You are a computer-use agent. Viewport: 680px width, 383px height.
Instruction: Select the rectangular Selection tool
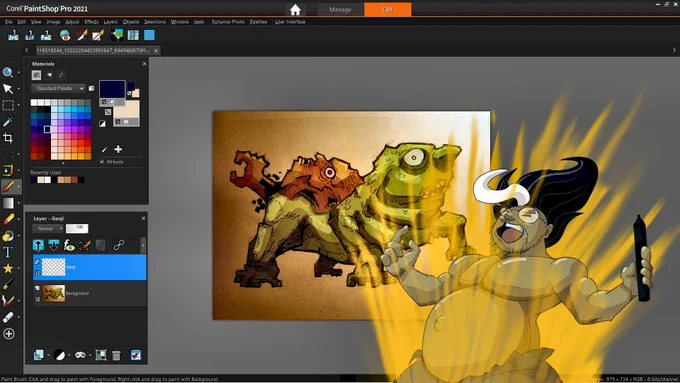pyautogui.click(x=8, y=105)
